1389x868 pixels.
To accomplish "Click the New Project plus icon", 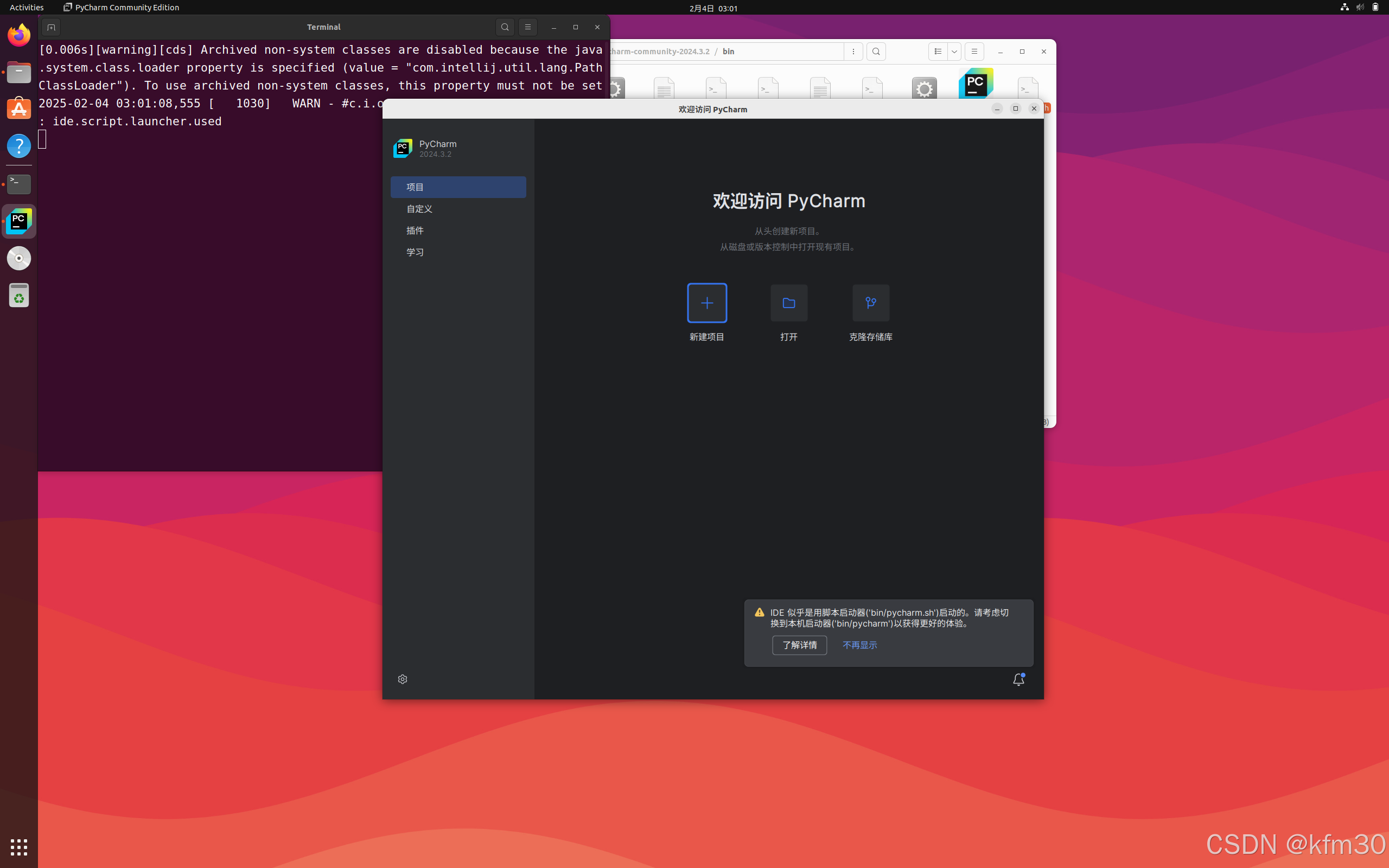I will [x=706, y=303].
